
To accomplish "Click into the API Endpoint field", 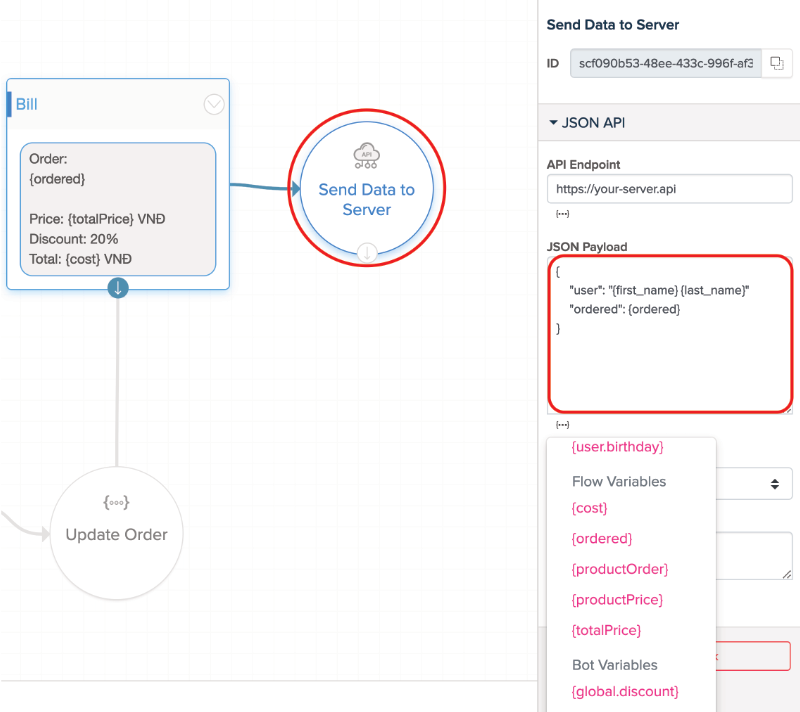I will pos(669,189).
